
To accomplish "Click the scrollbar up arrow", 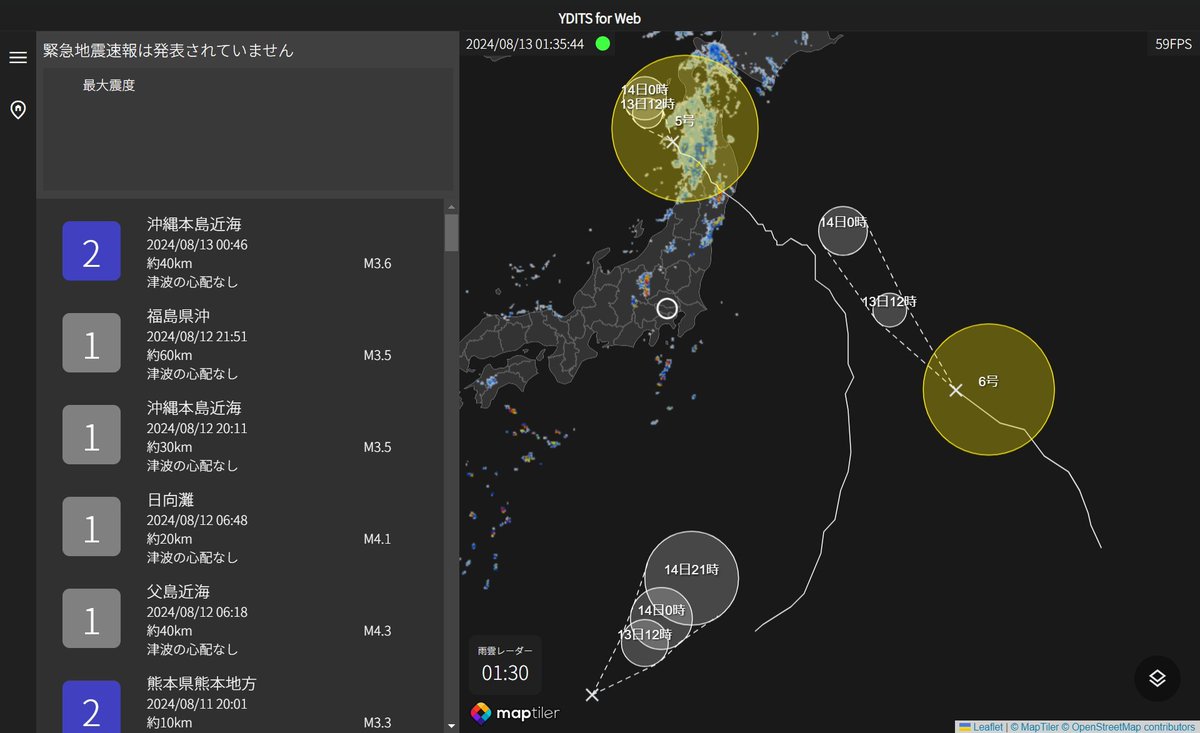I will [451, 207].
